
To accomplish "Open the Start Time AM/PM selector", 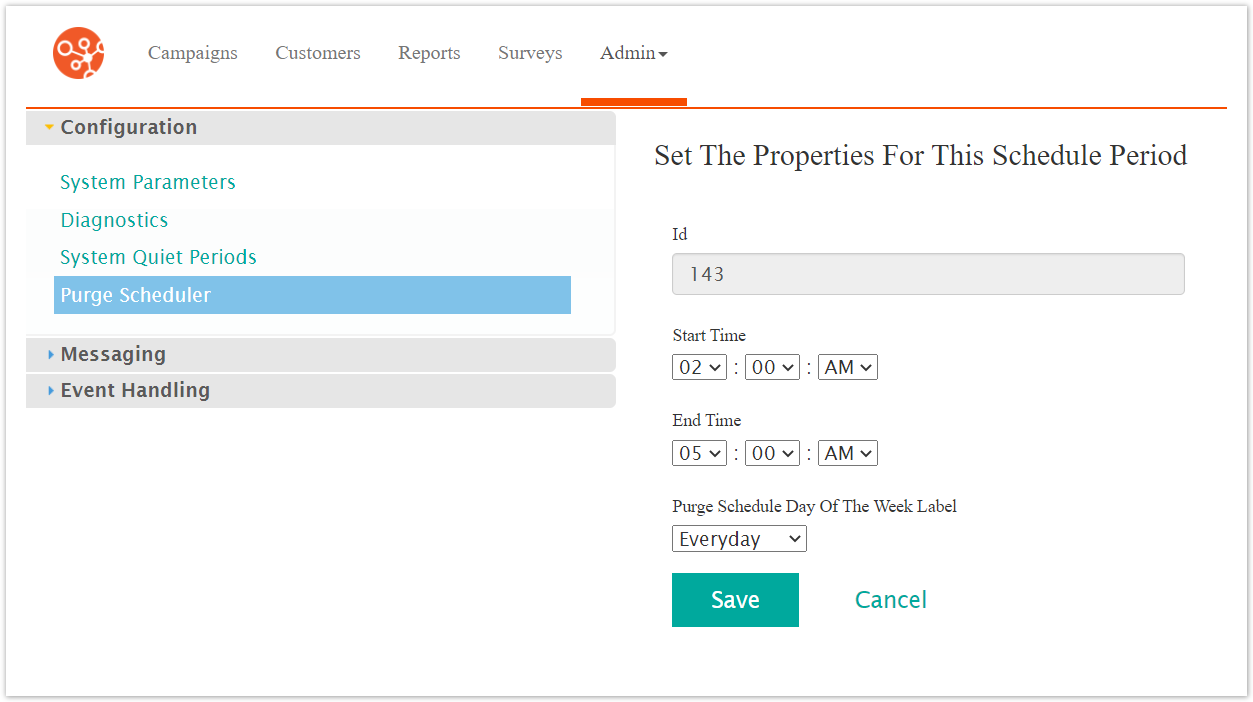I will 847,367.
